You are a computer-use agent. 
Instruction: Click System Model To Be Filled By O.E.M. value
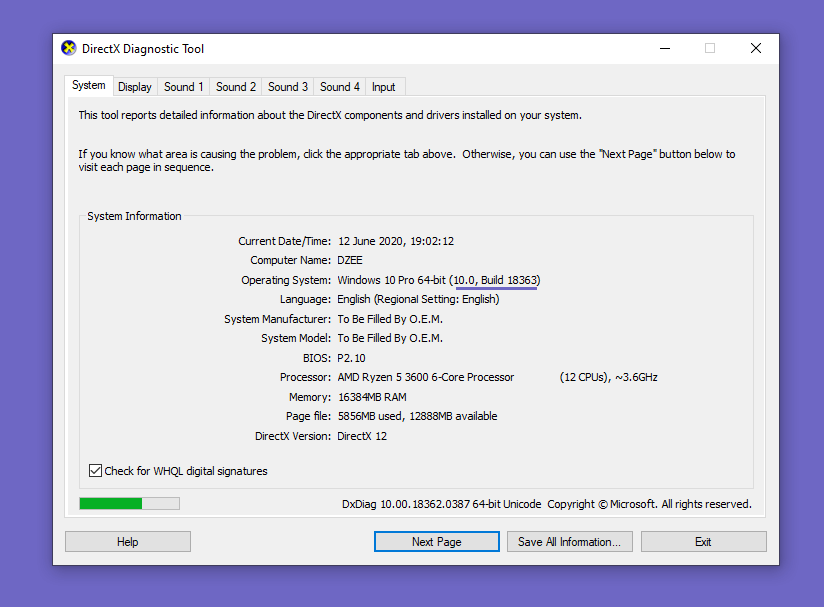390,338
